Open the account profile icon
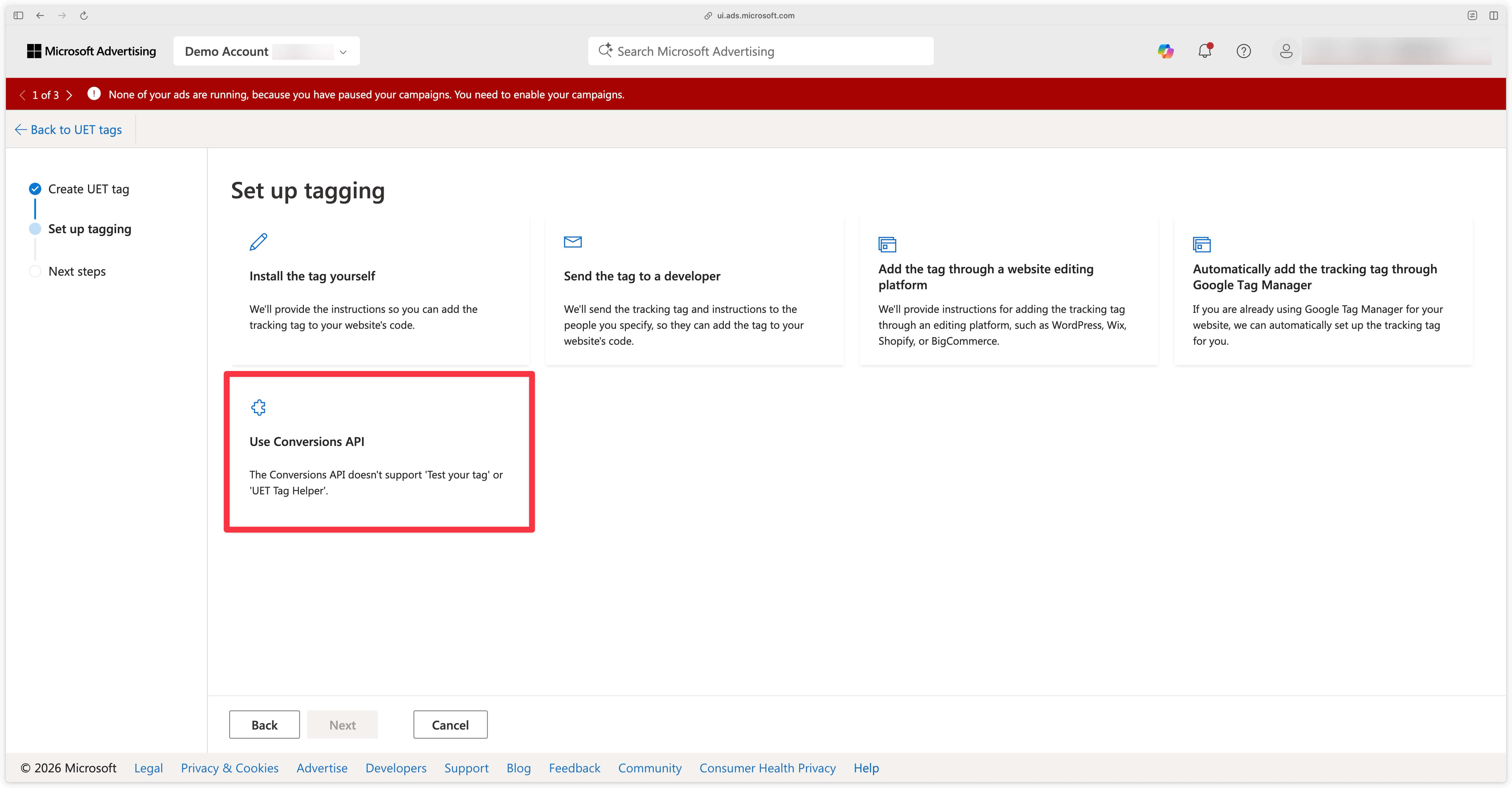The height and width of the screenshot is (788, 1512). (1285, 51)
